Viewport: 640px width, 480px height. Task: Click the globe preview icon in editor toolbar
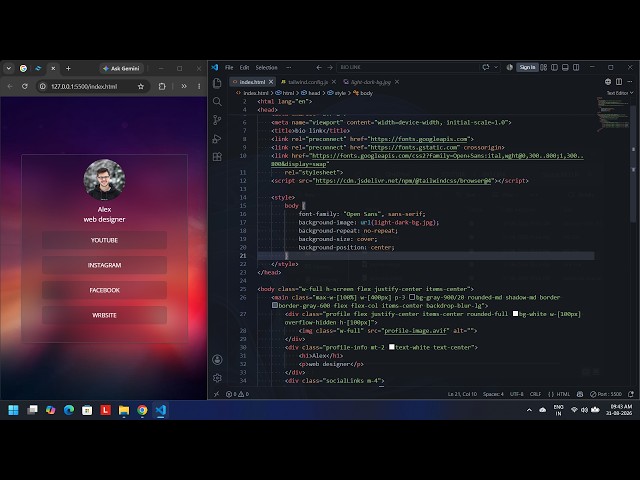tap(608, 82)
